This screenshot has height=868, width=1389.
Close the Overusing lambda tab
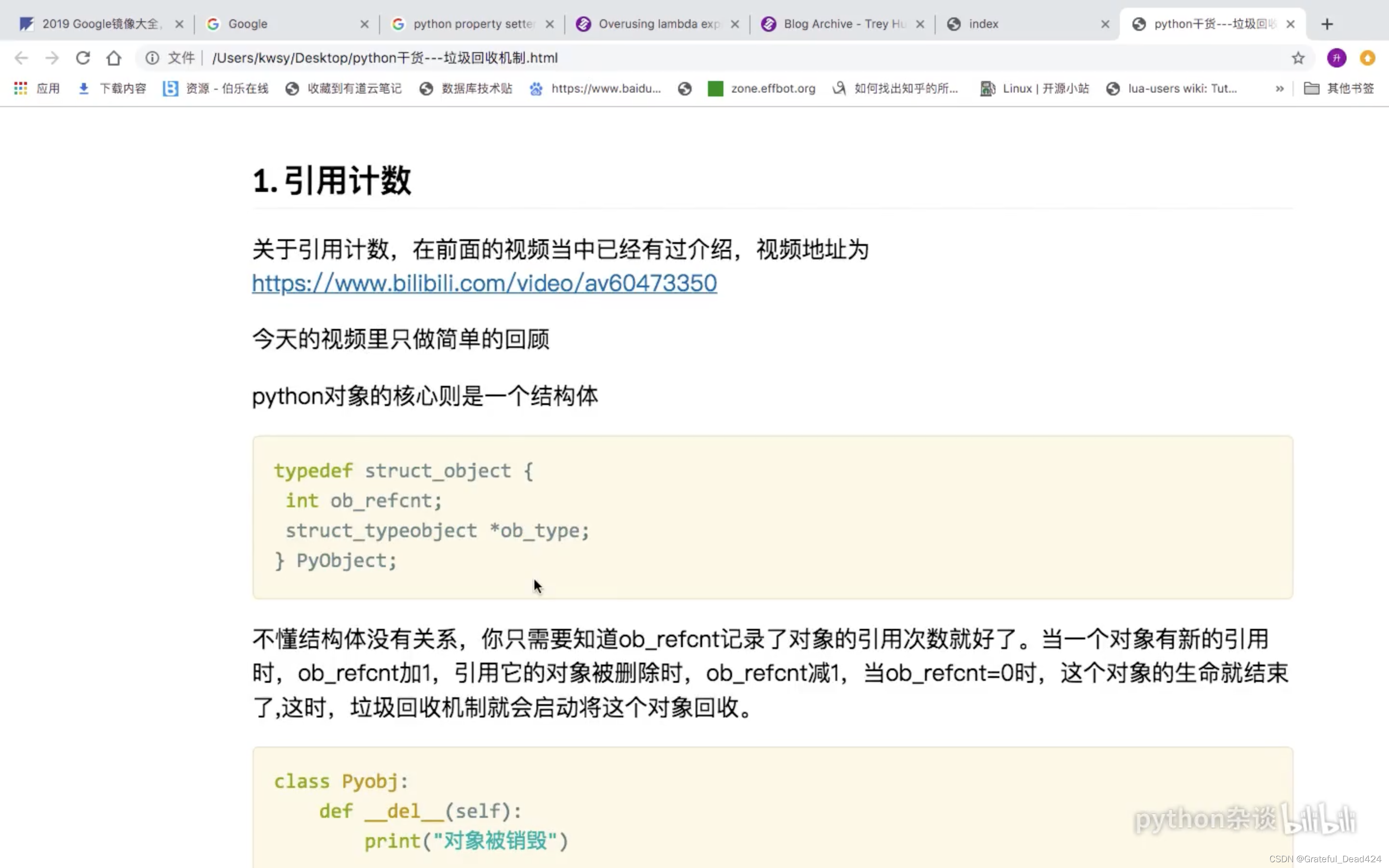click(x=735, y=24)
